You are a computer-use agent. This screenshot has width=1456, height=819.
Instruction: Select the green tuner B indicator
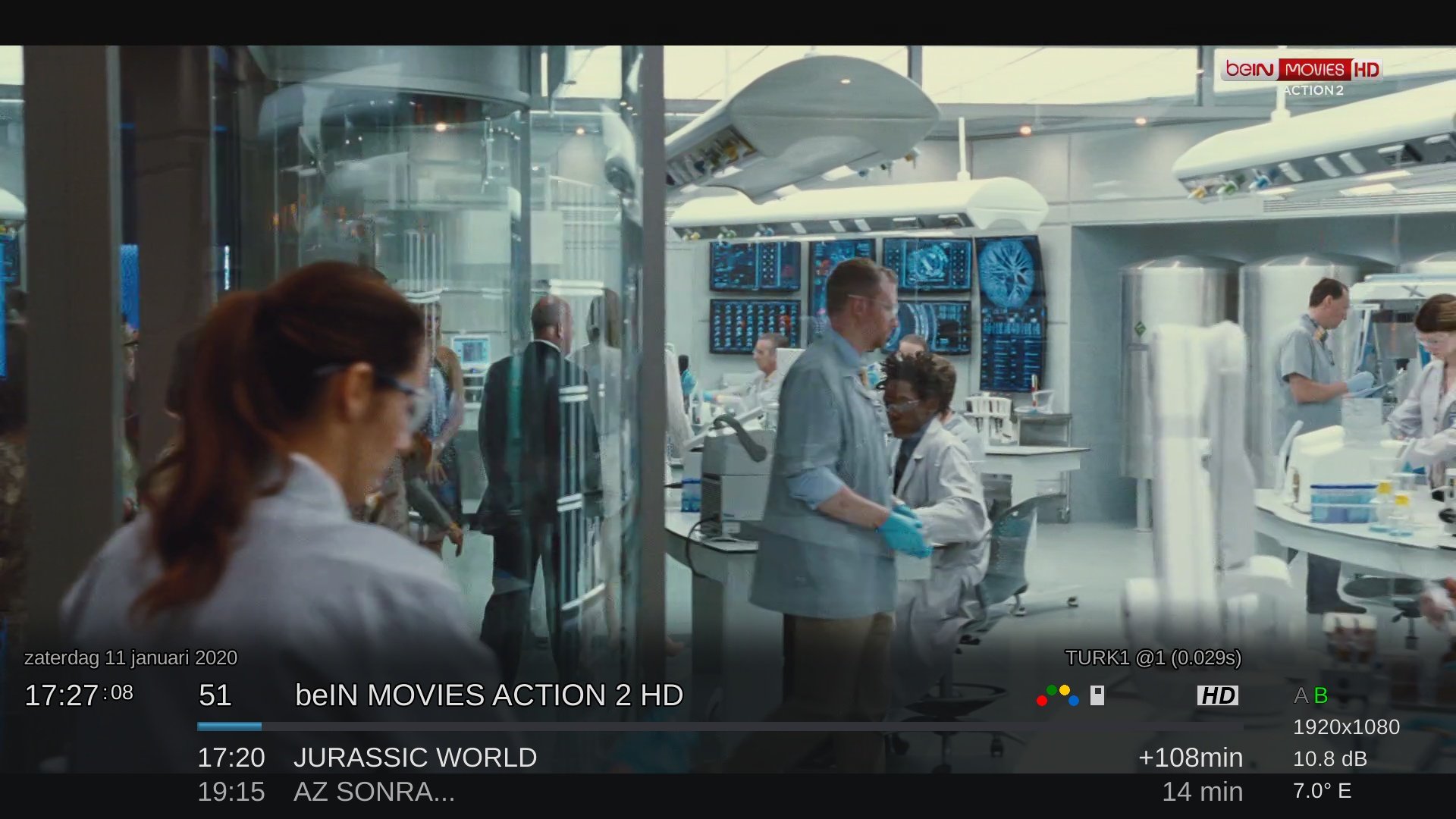[x=1320, y=695]
